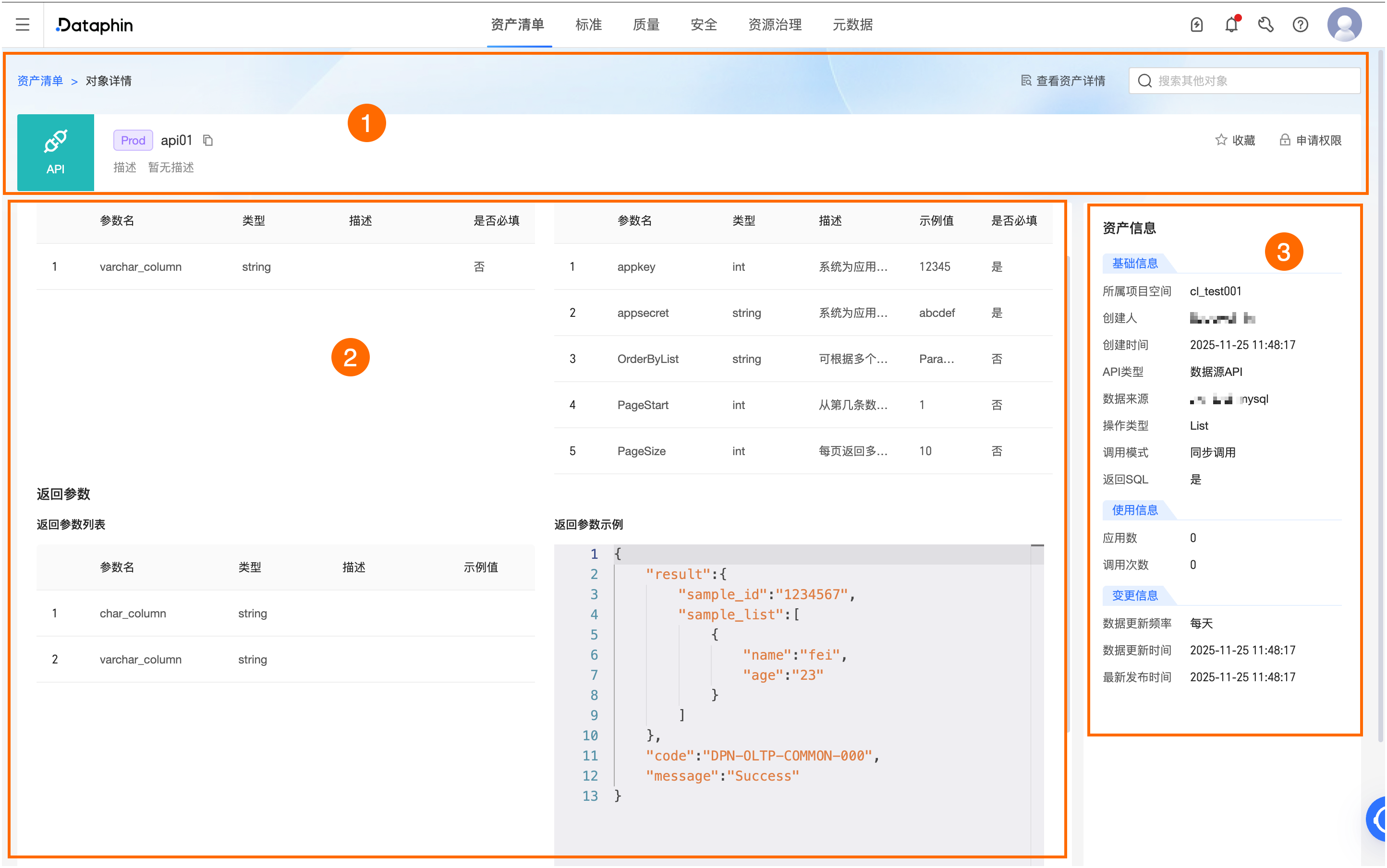The height and width of the screenshot is (868, 1387).
Task: Click the 使用信息 section header
Action: pos(1134,510)
